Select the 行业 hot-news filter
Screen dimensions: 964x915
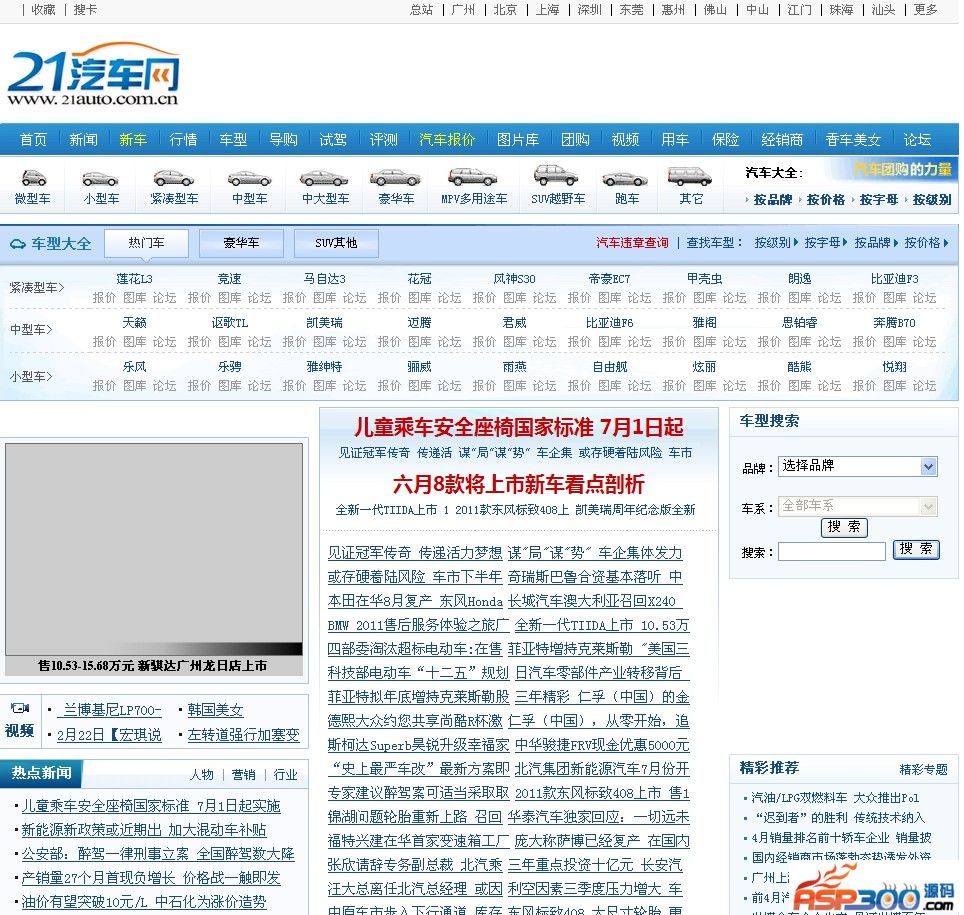[x=285, y=775]
